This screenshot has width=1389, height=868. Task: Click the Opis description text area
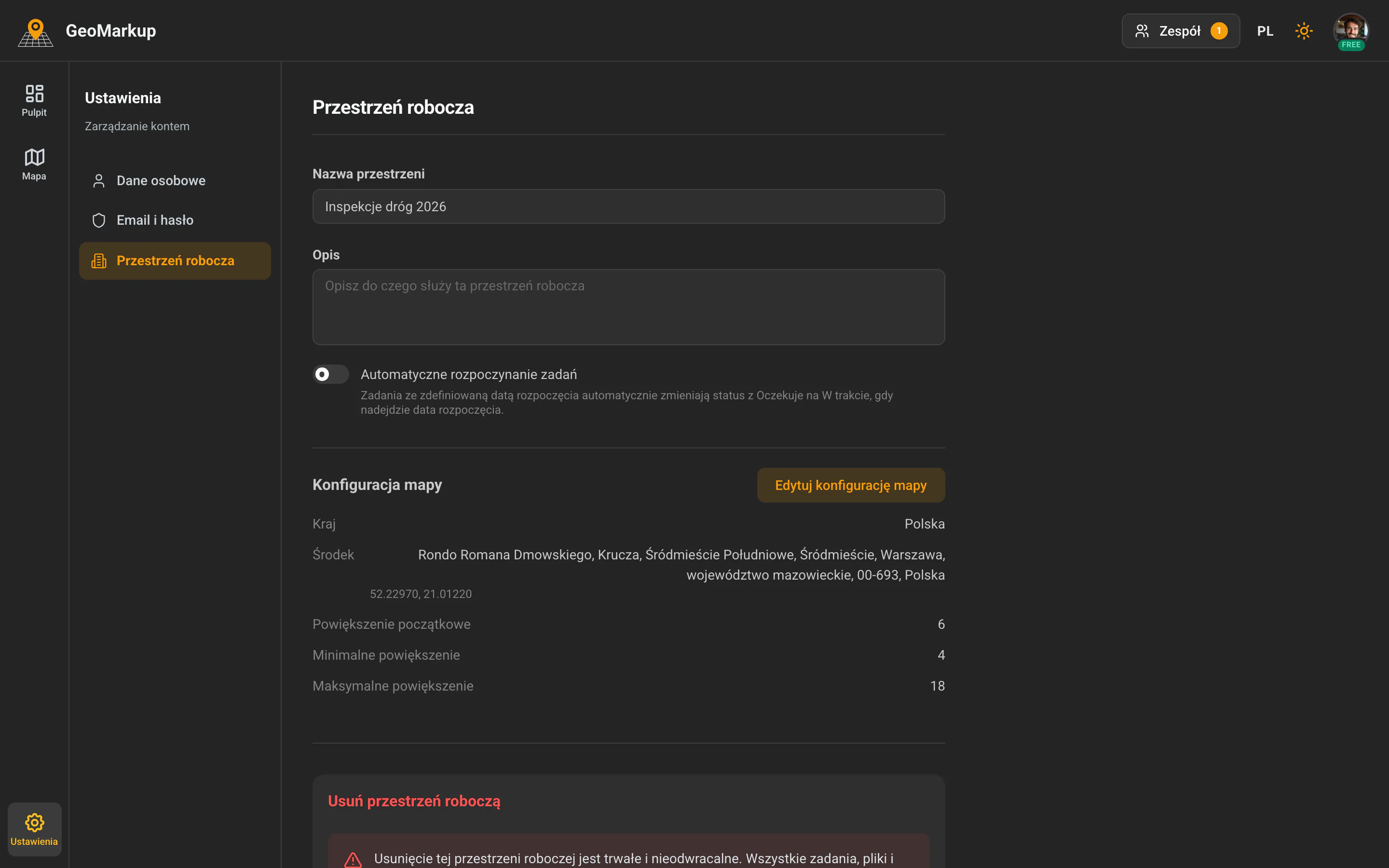tap(628, 307)
